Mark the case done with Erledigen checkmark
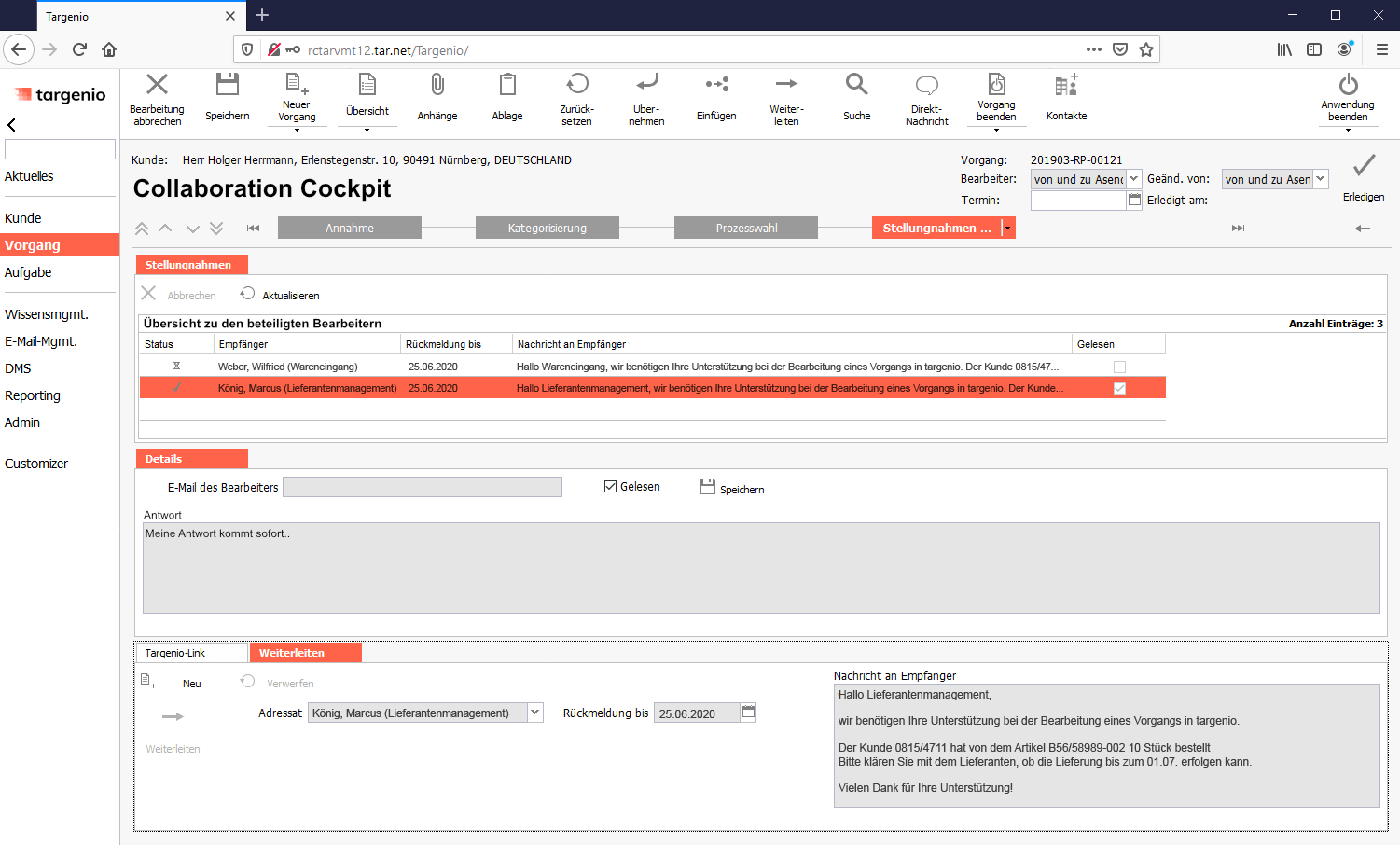This screenshot has width=1400, height=845. (1364, 167)
